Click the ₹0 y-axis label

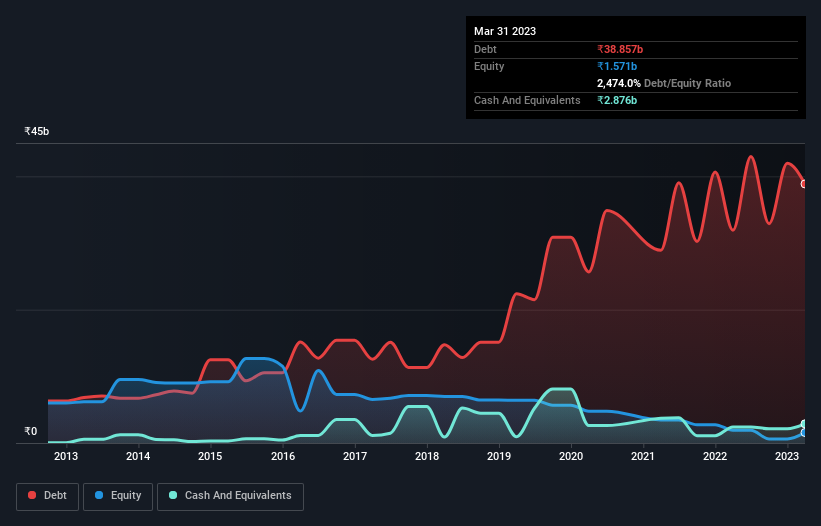coord(31,431)
